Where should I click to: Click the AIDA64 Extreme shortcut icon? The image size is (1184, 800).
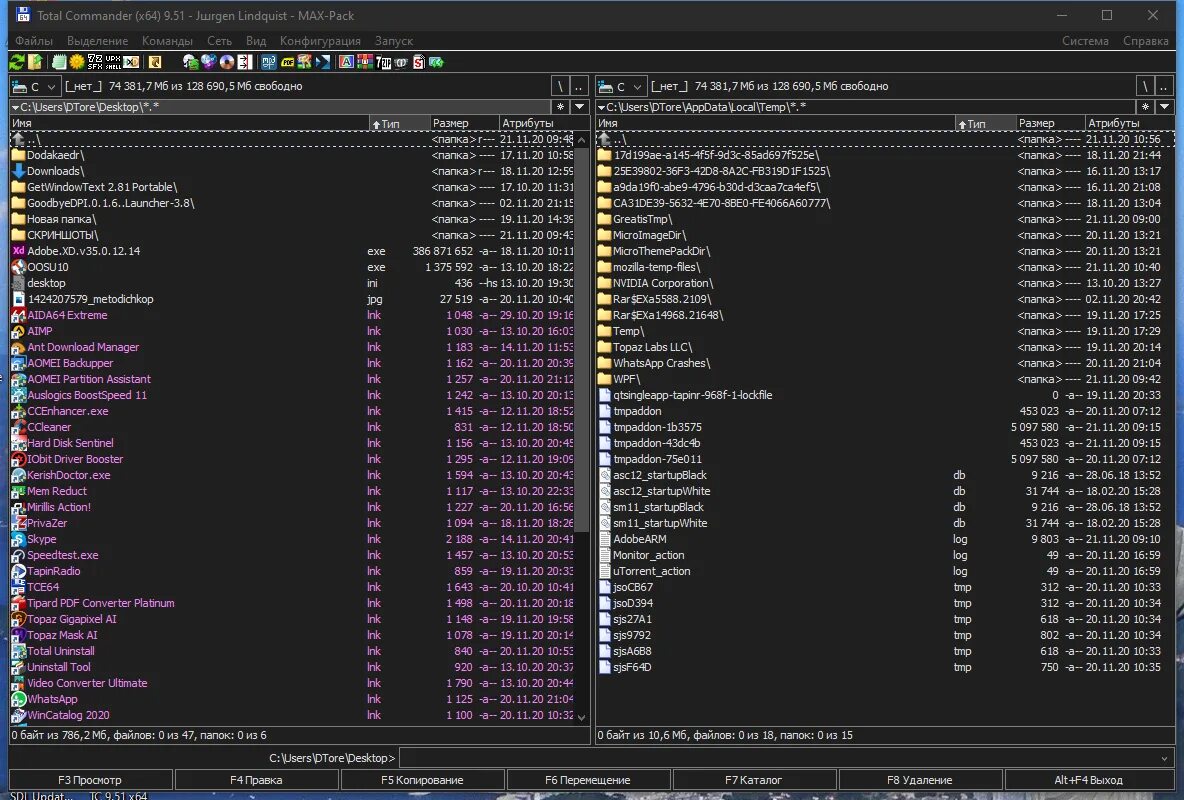click(18, 315)
